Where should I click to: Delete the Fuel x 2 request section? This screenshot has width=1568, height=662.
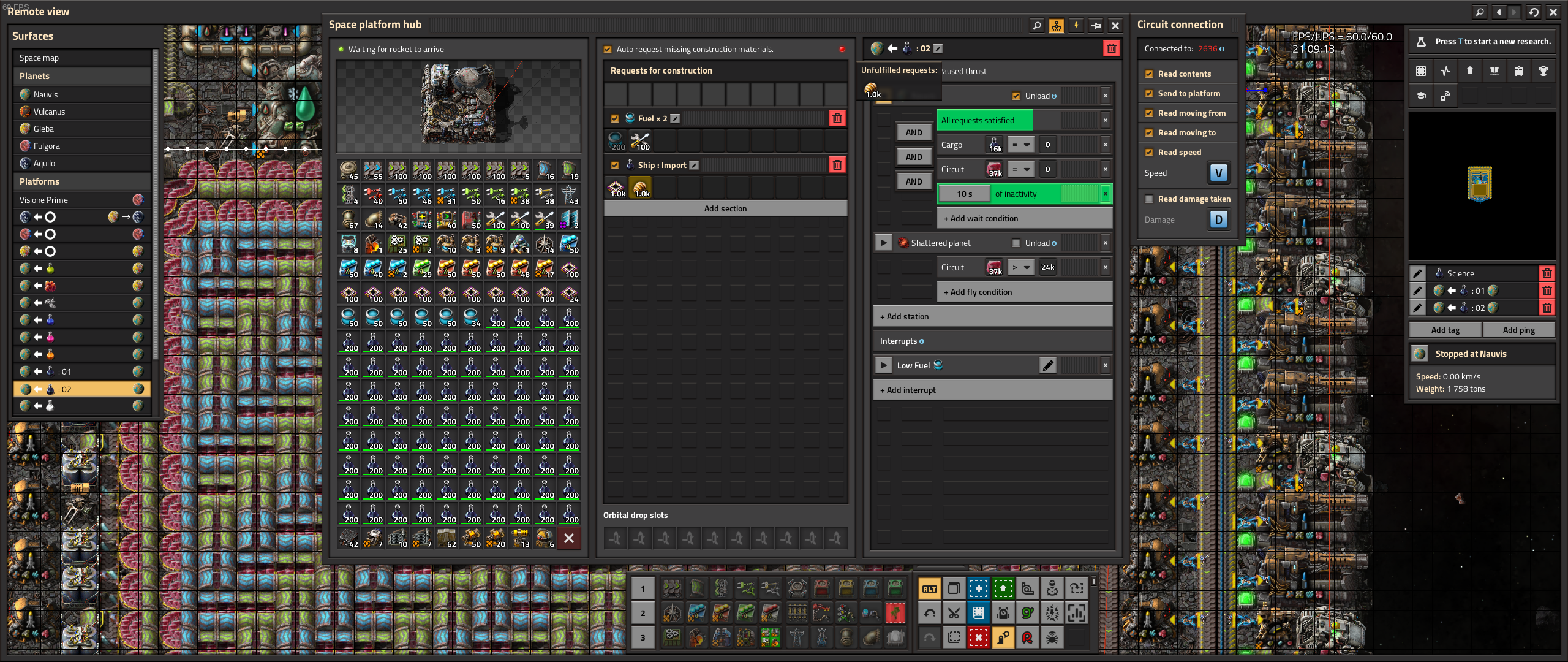click(837, 118)
